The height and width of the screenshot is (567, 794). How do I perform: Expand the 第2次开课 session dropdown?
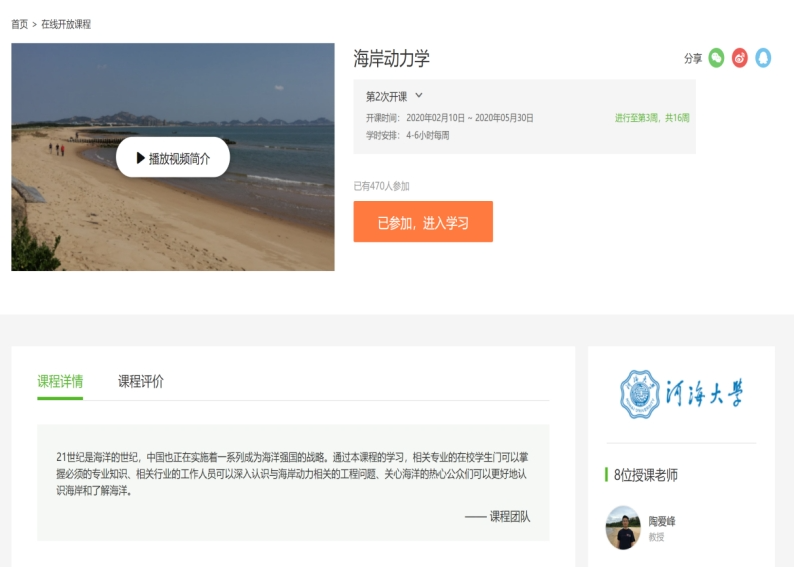point(395,96)
